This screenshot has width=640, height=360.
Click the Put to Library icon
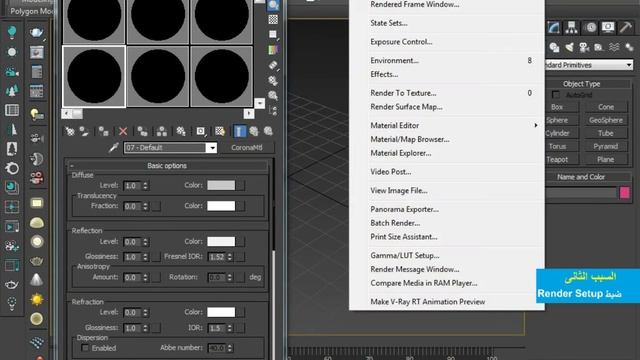[181, 131]
